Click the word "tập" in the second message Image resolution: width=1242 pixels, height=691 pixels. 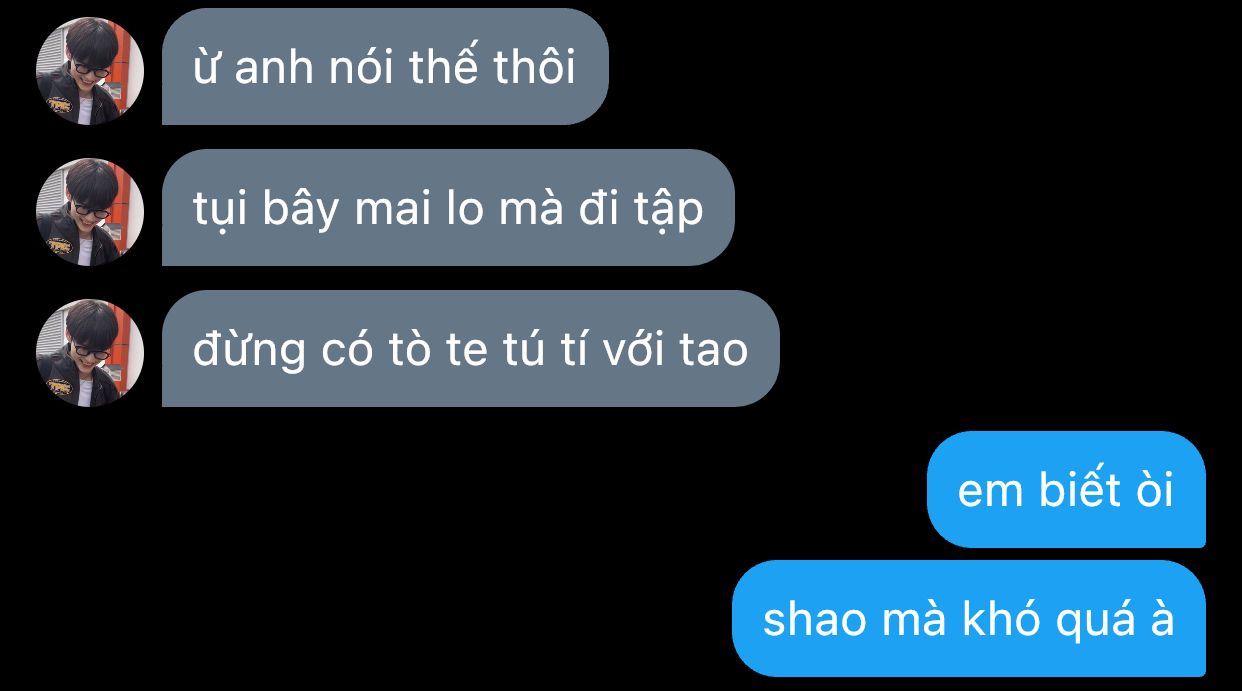(668, 211)
